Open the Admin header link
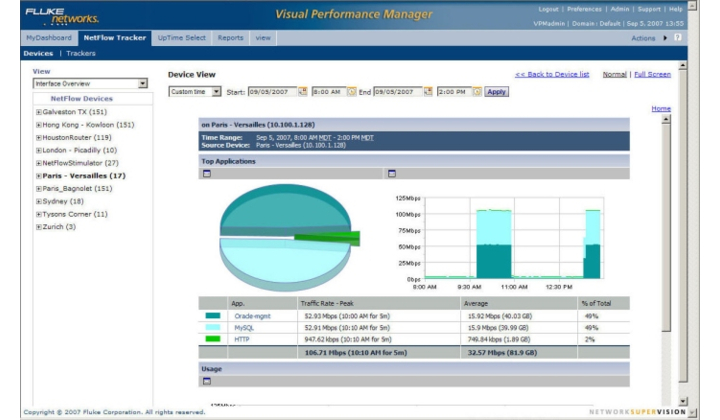Screen dimensions: 720x420 pos(619,9)
